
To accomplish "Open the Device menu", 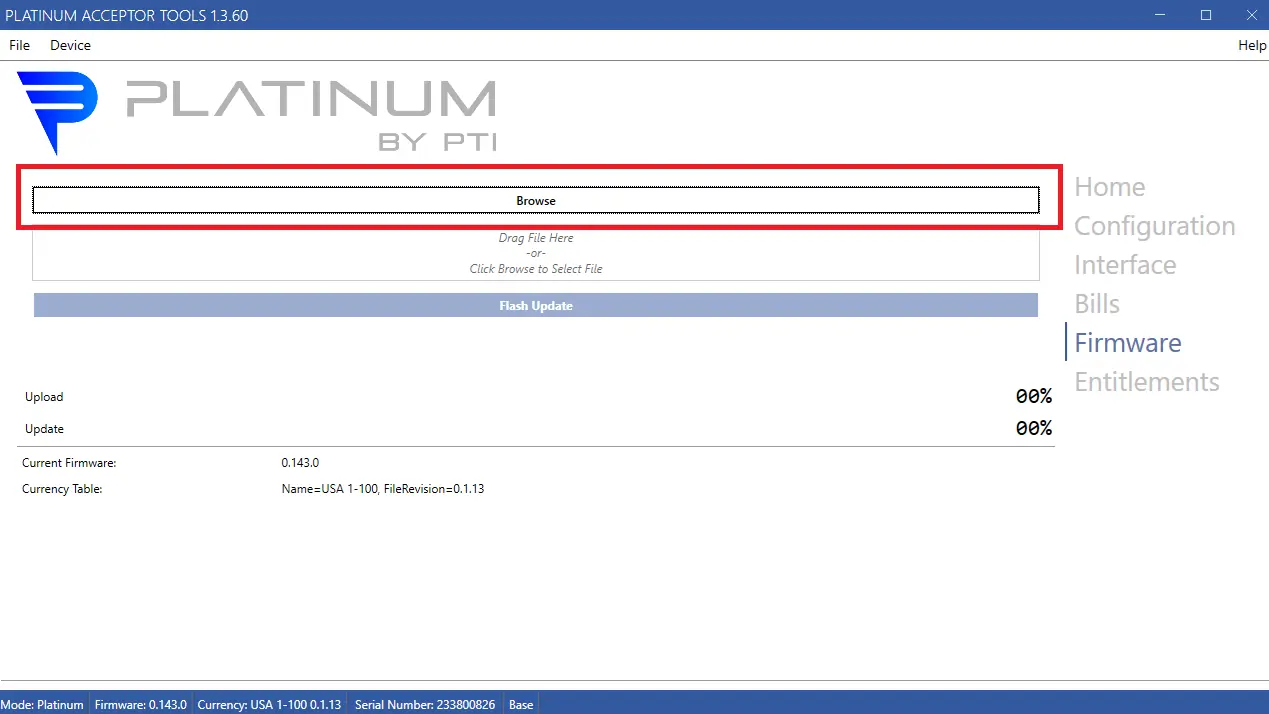I will pos(70,45).
